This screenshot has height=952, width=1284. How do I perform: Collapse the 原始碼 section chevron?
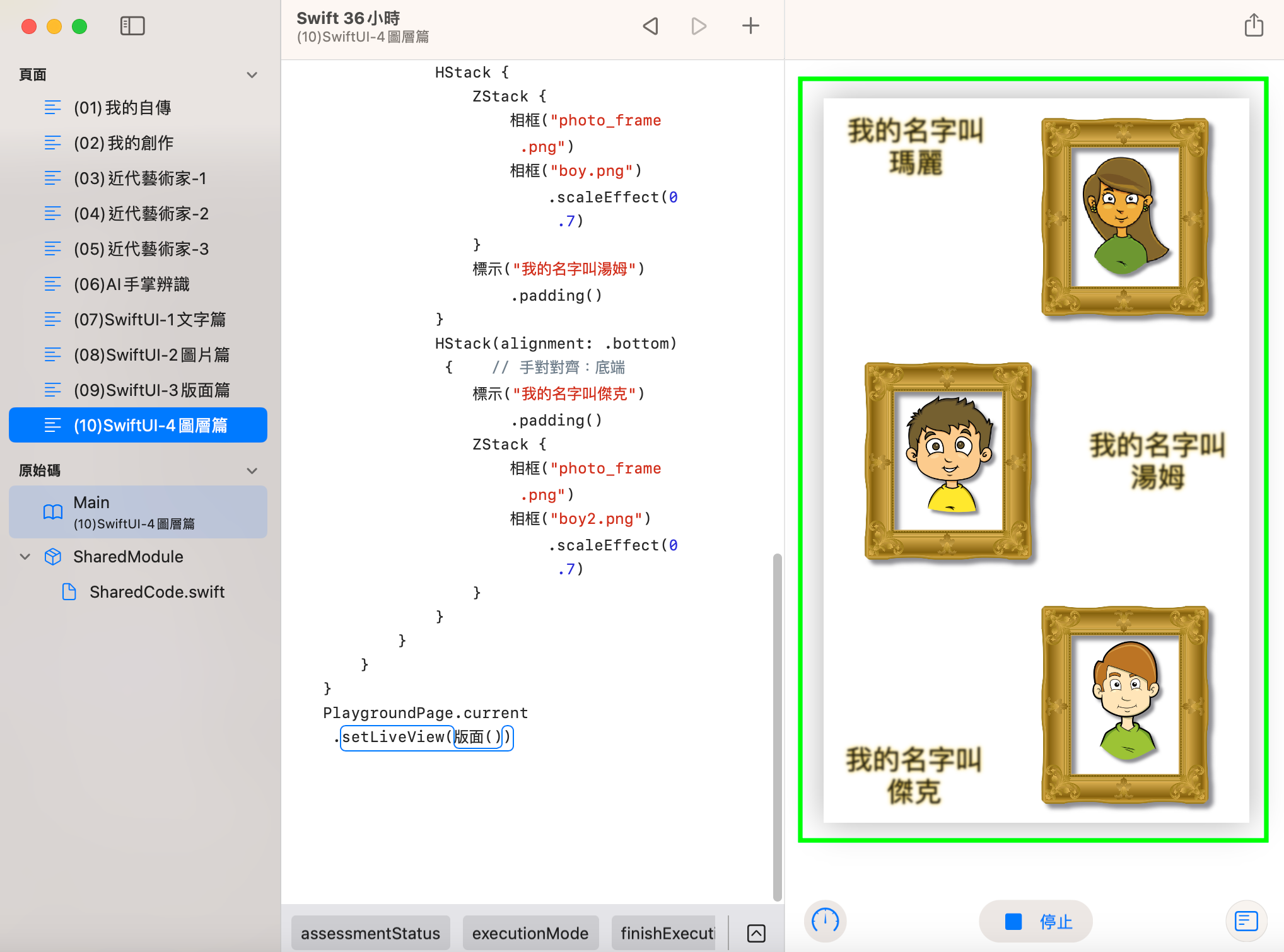[252, 471]
